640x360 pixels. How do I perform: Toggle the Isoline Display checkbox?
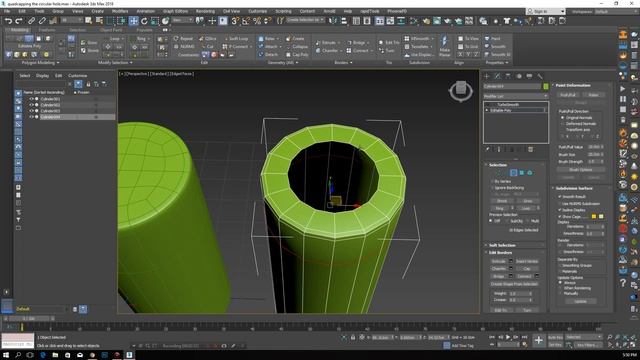560,210
